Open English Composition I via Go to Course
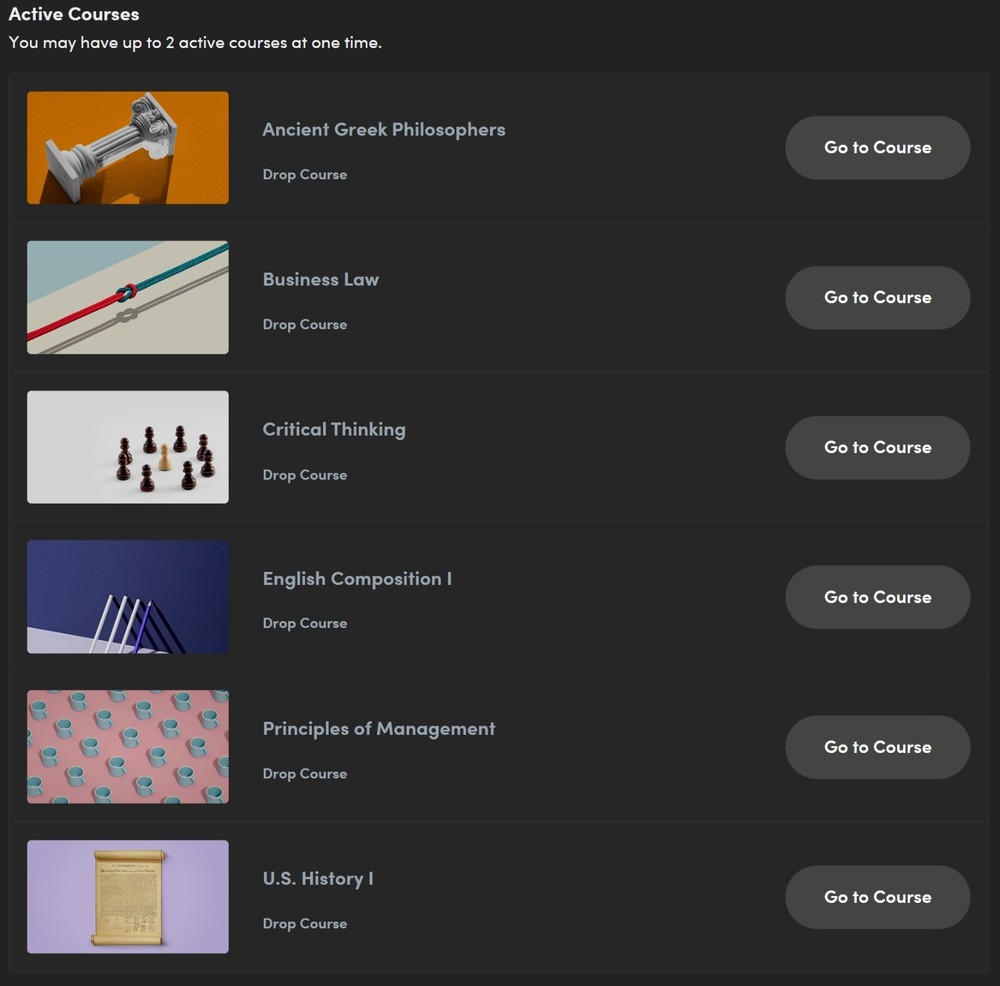The image size is (1000, 986). (877, 597)
